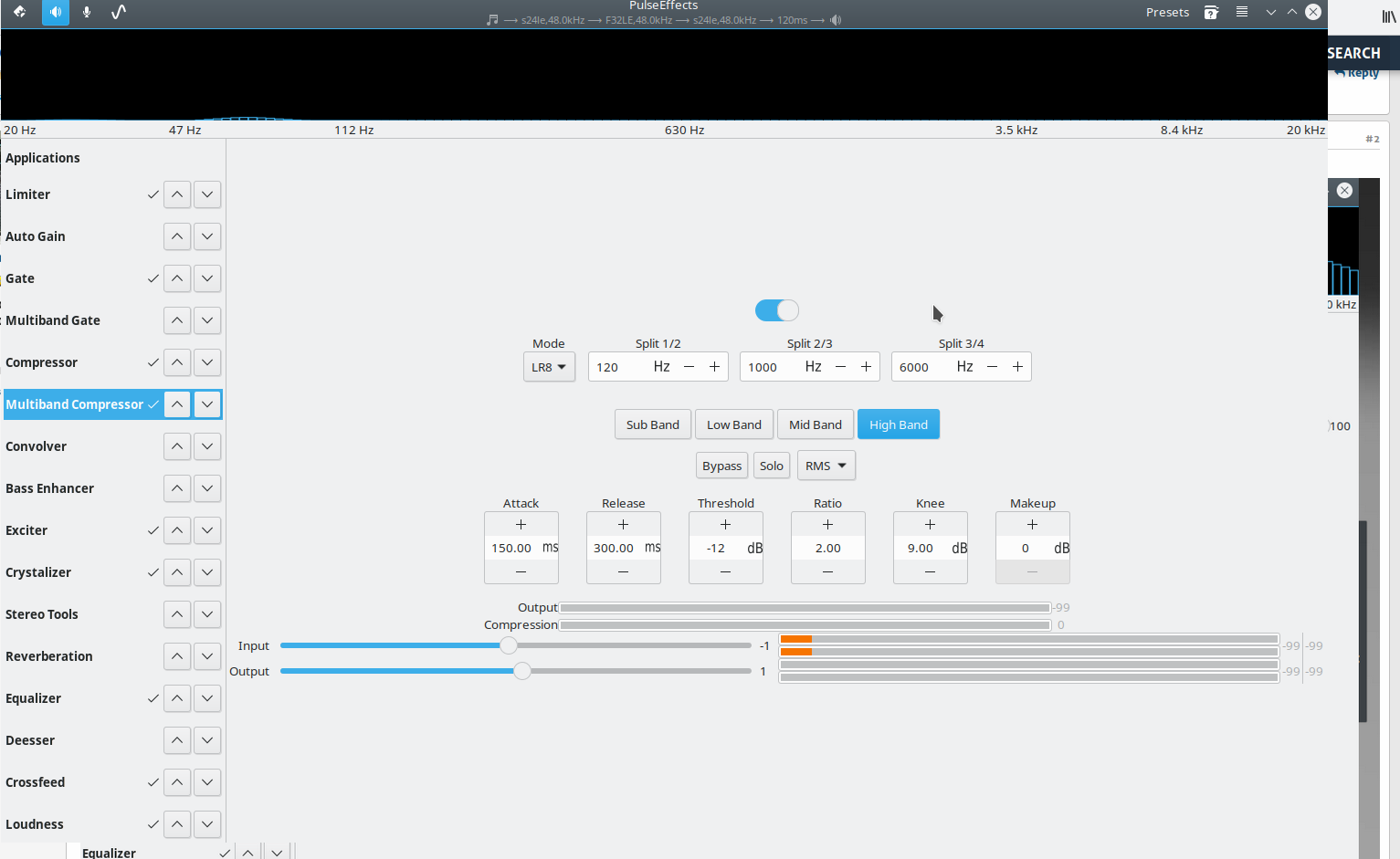Move Reverberation down in the list
1400x859 pixels.
pos(207,656)
